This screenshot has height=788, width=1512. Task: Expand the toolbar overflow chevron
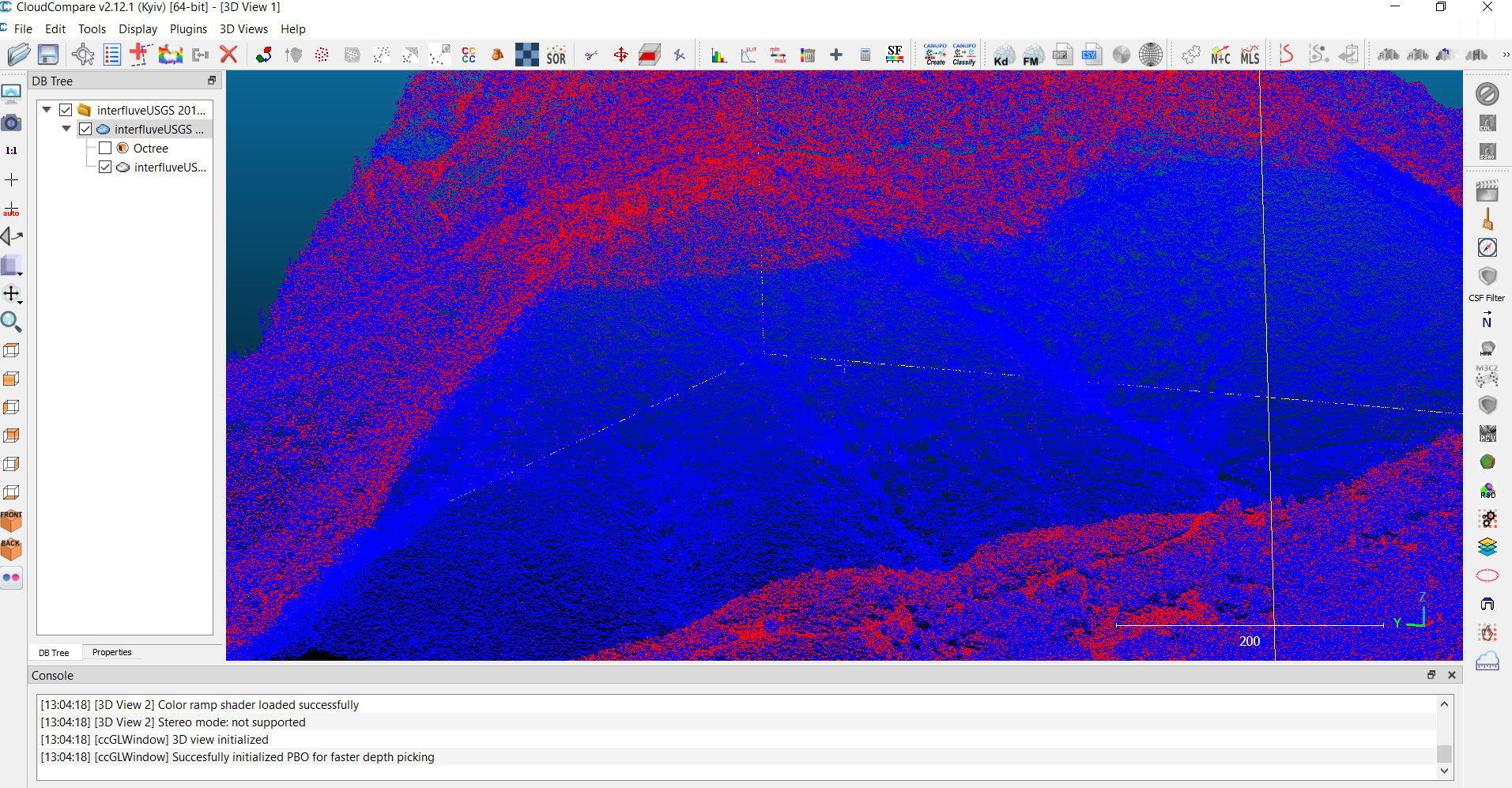click(x=1505, y=55)
